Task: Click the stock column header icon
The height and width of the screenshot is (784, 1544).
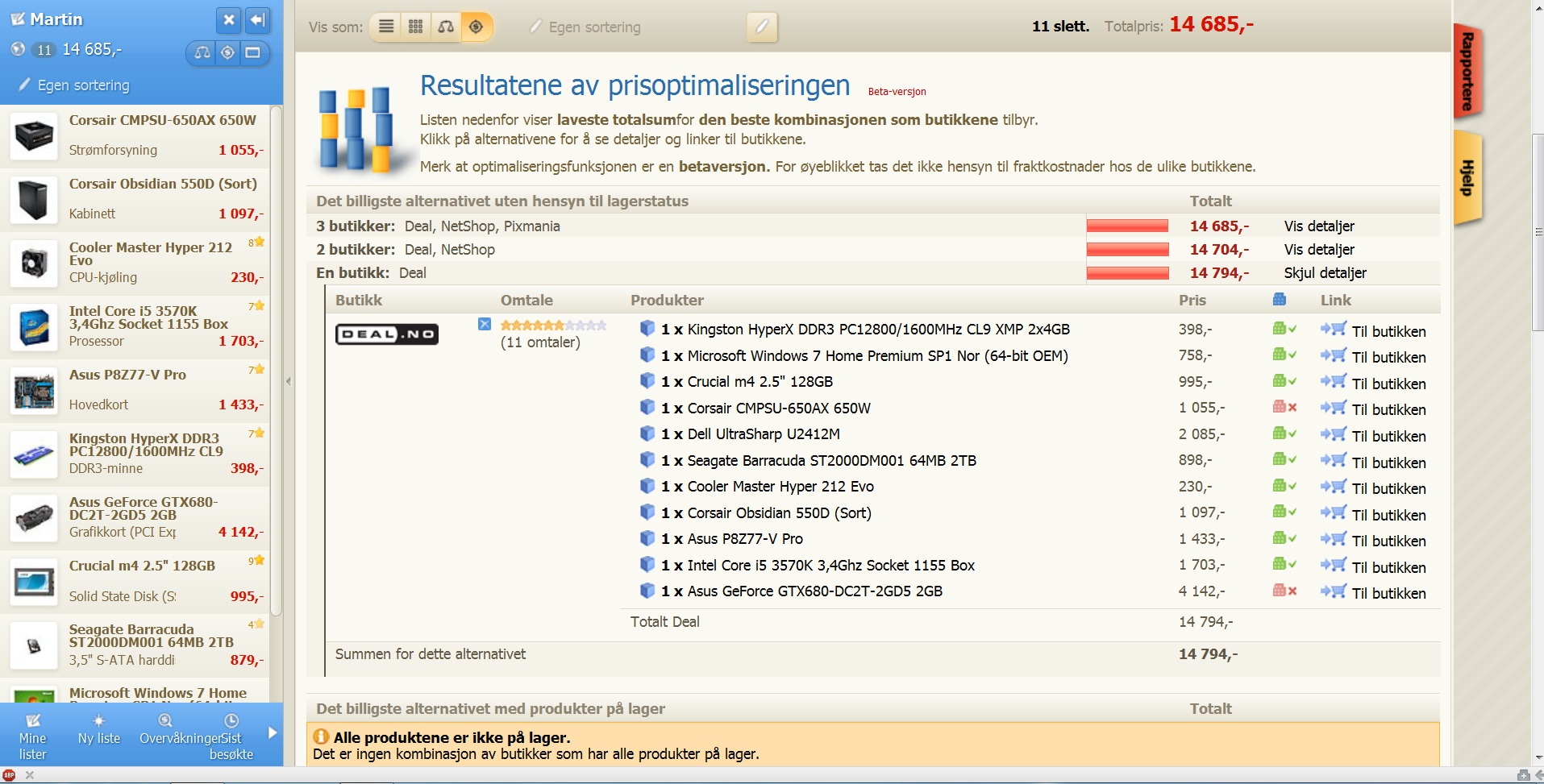Action: coord(1280,300)
